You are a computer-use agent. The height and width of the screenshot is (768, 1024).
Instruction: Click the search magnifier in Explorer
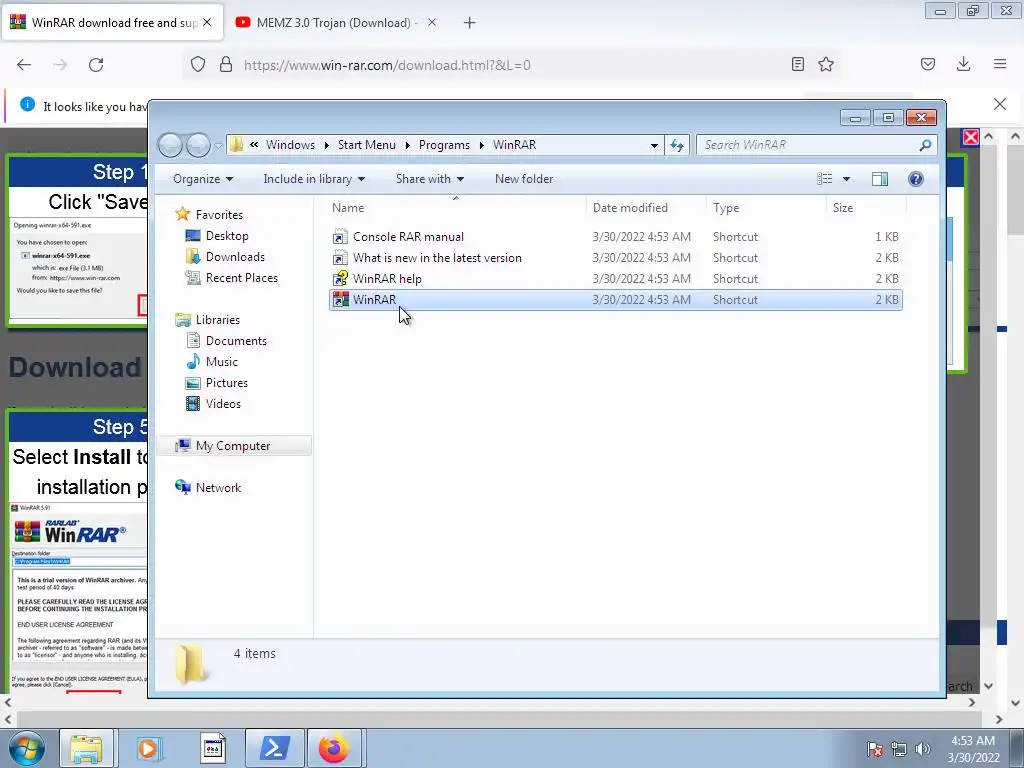925,145
